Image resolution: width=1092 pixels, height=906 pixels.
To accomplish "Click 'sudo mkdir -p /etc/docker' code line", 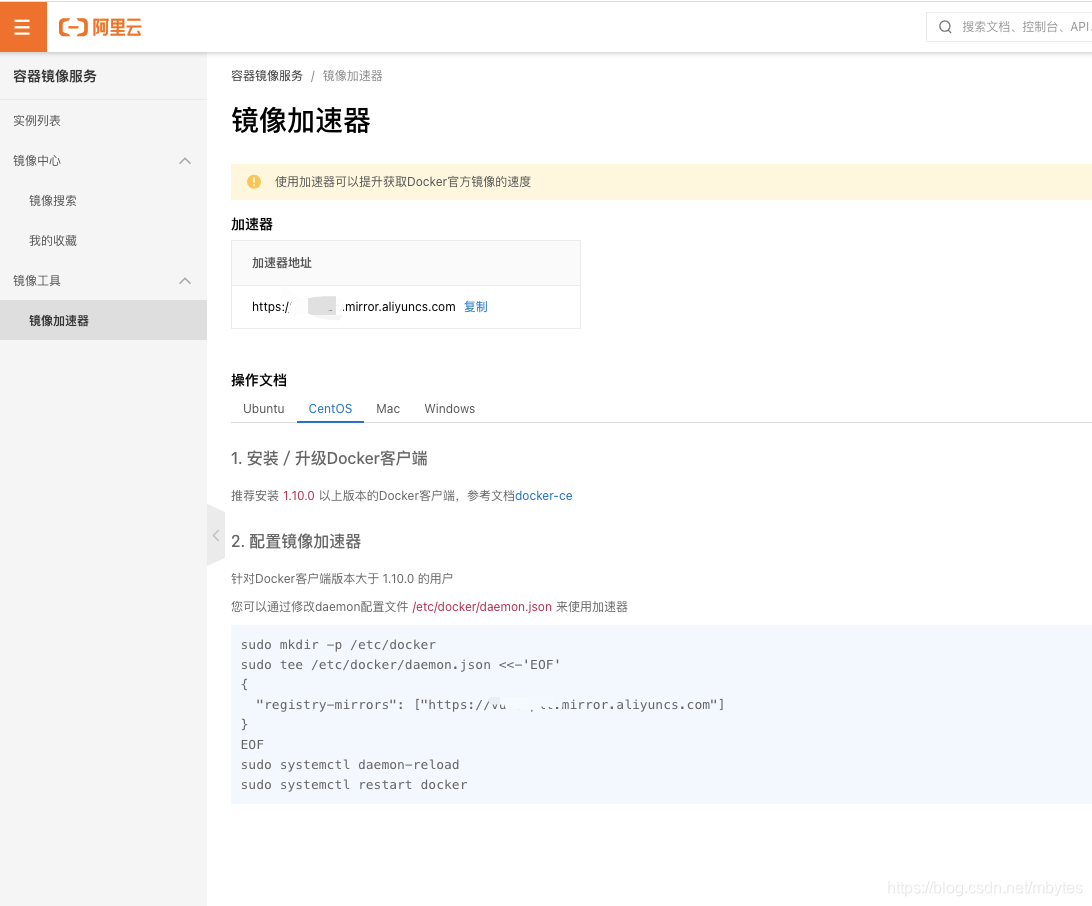I will 338,645.
